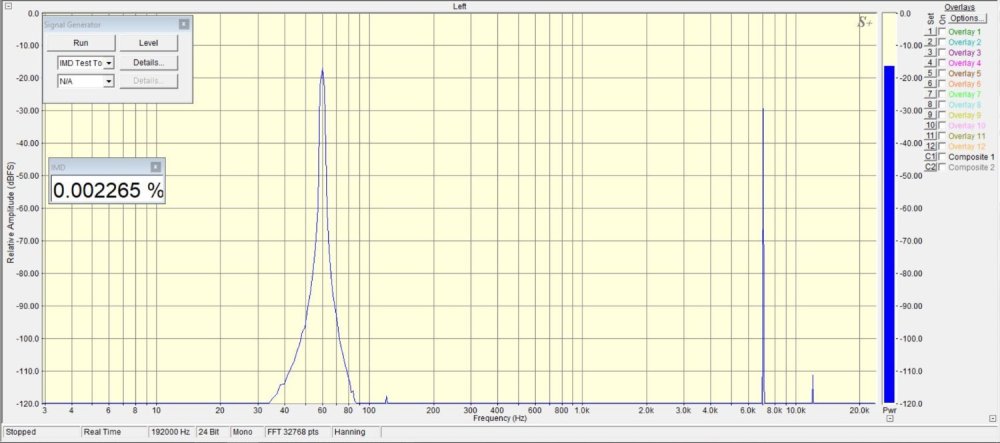The height and width of the screenshot is (443, 1000).
Task: Click the Set 1 overlay button
Action: click(x=930, y=32)
